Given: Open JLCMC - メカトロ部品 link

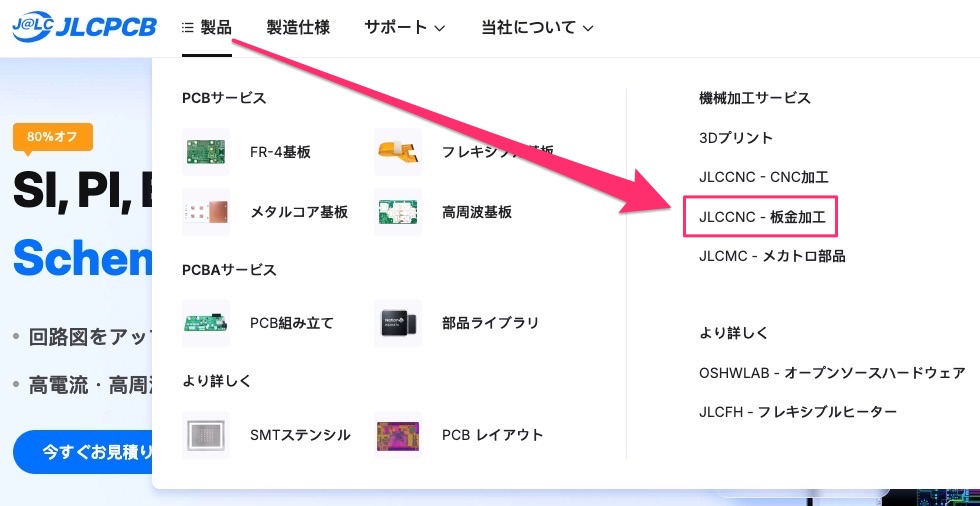Looking at the screenshot, I should [x=772, y=256].
